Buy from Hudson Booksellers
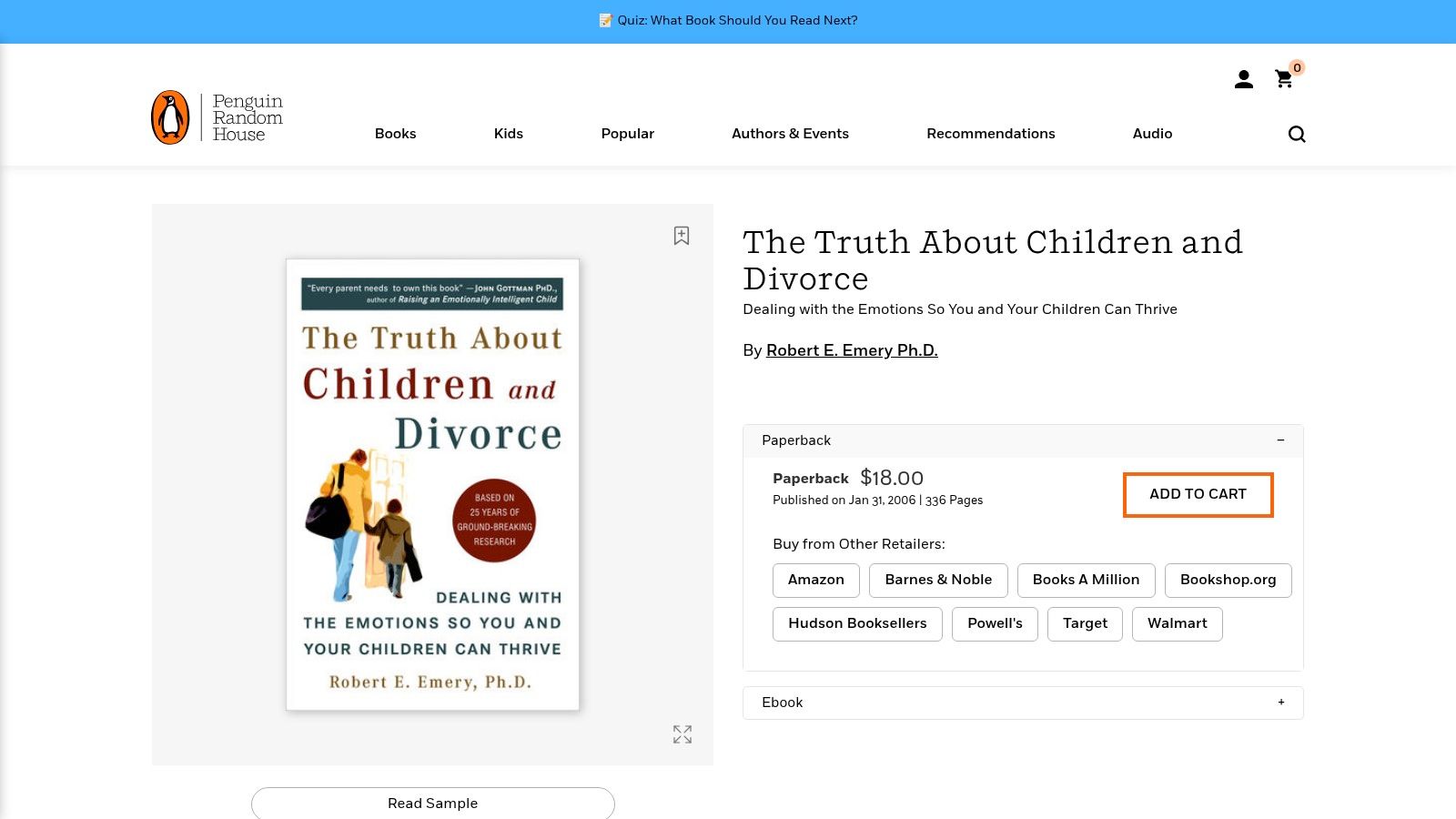The width and height of the screenshot is (1456, 819). 857,623
